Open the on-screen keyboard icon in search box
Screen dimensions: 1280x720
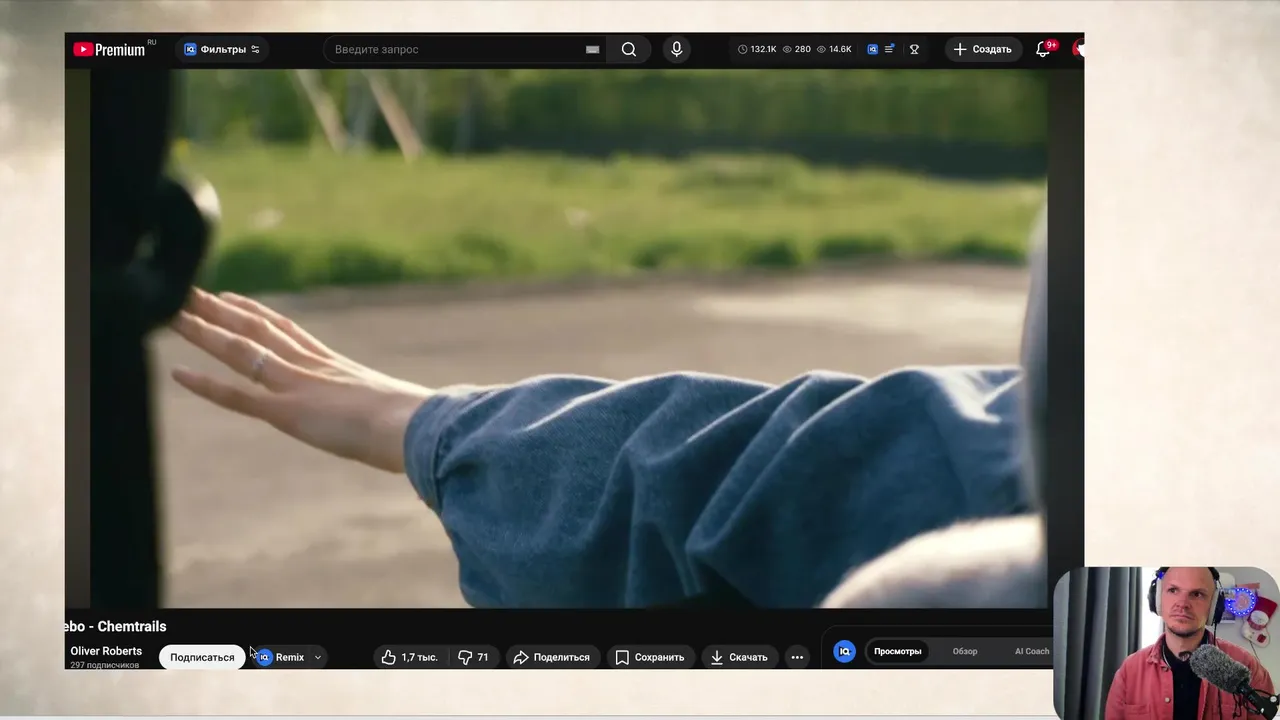click(x=592, y=49)
